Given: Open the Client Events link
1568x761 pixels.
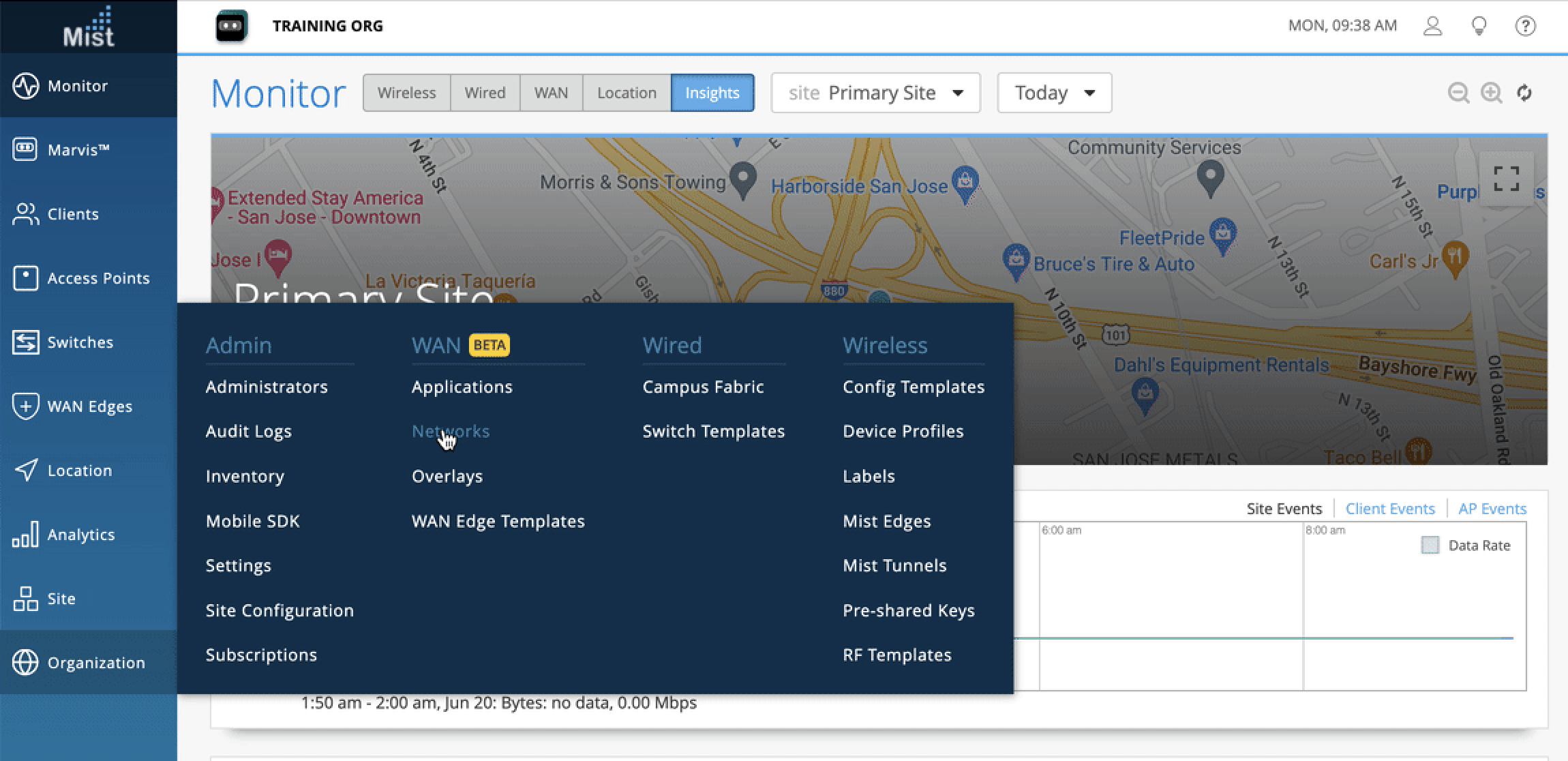Looking at the screenshot, I should 1389,509.
